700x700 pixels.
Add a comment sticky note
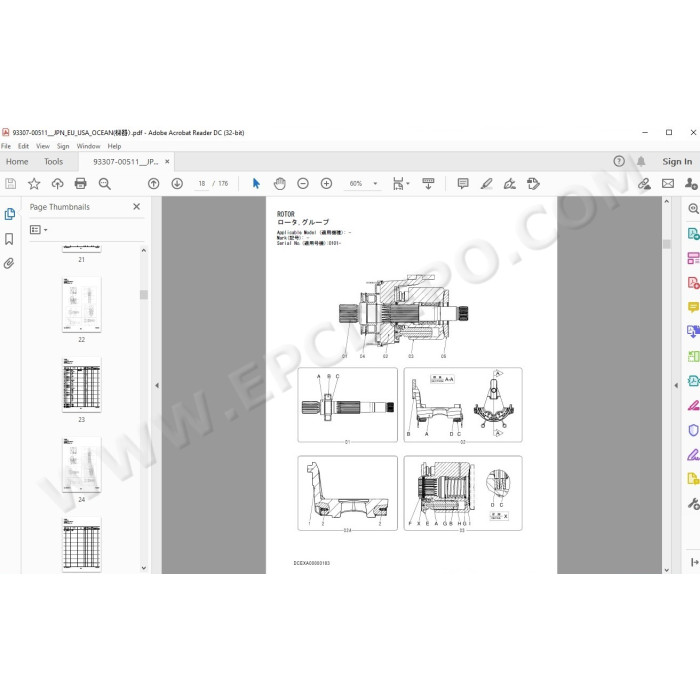coord(463,183)
